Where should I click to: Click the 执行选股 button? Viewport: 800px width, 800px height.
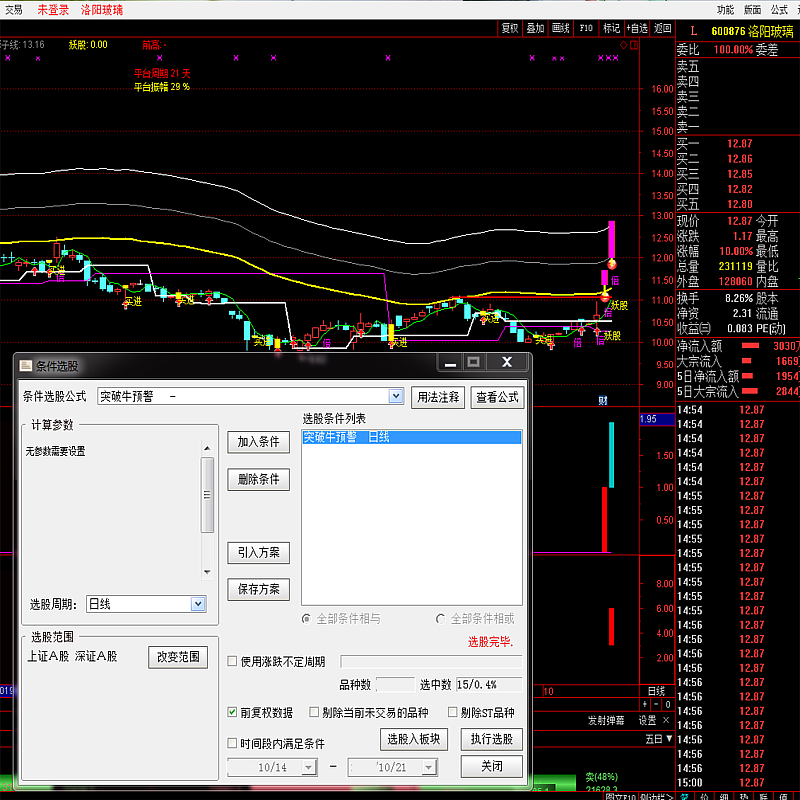pos(491,739)
